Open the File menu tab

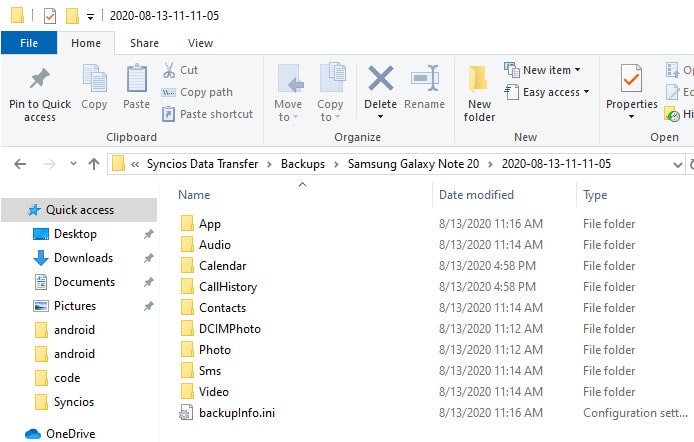pos(29,43)
